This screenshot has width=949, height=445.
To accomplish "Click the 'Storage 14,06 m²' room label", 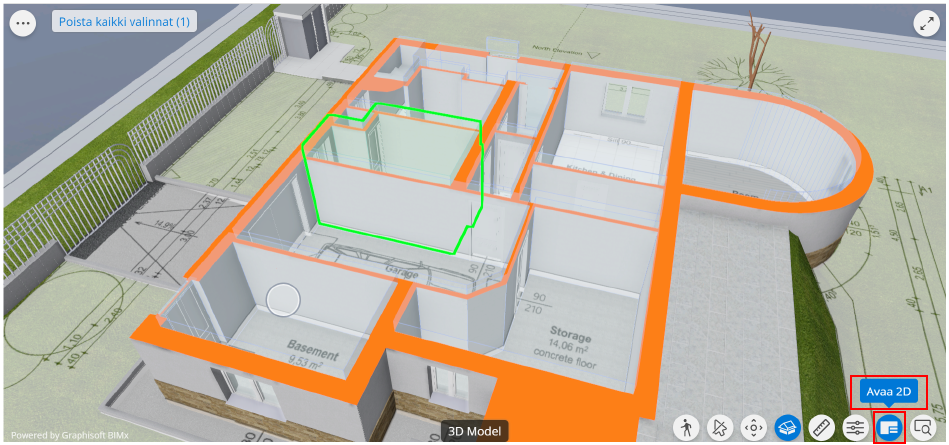I will [566, 349].
